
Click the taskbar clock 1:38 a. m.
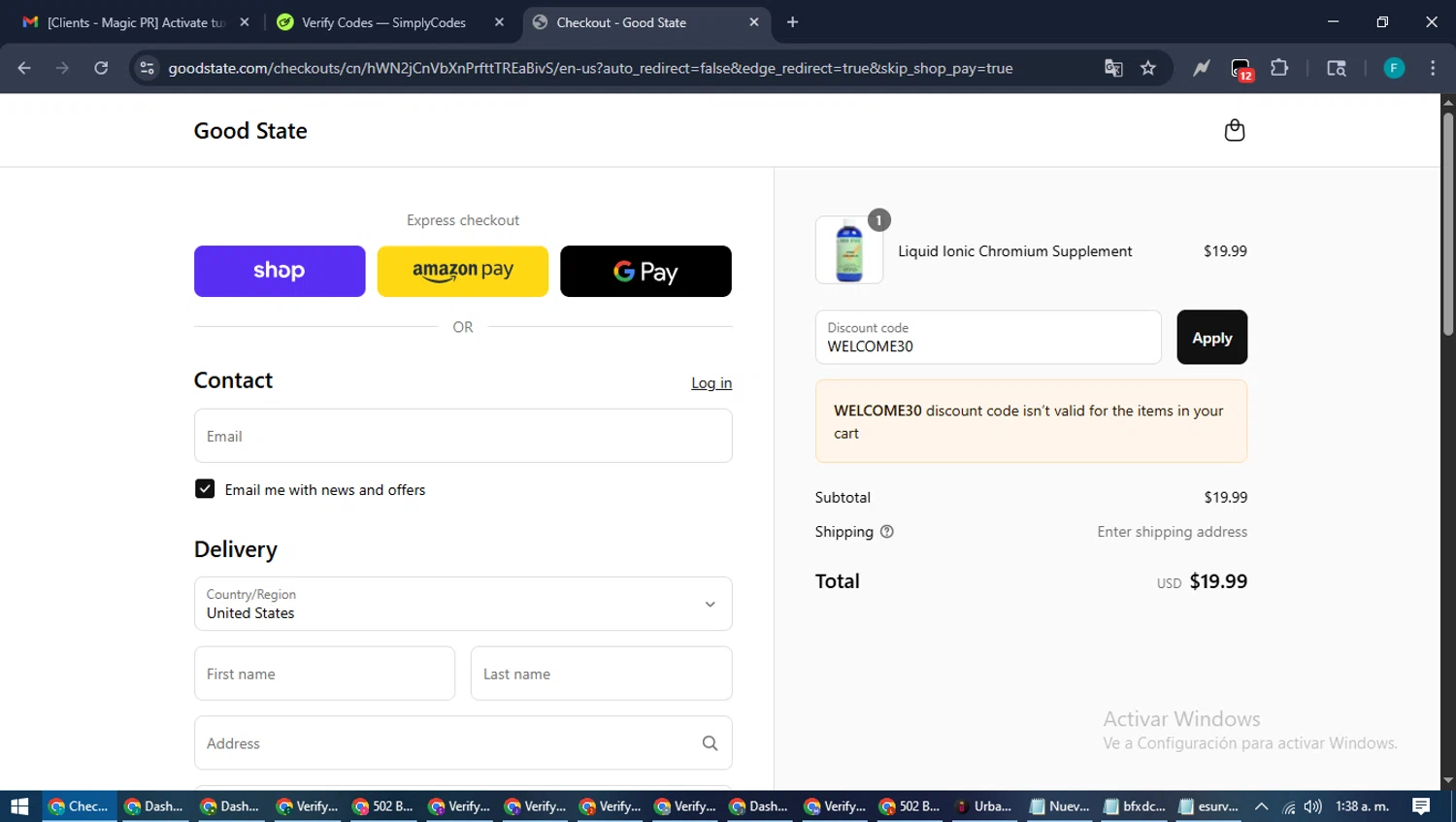(x=1363, y=806)
